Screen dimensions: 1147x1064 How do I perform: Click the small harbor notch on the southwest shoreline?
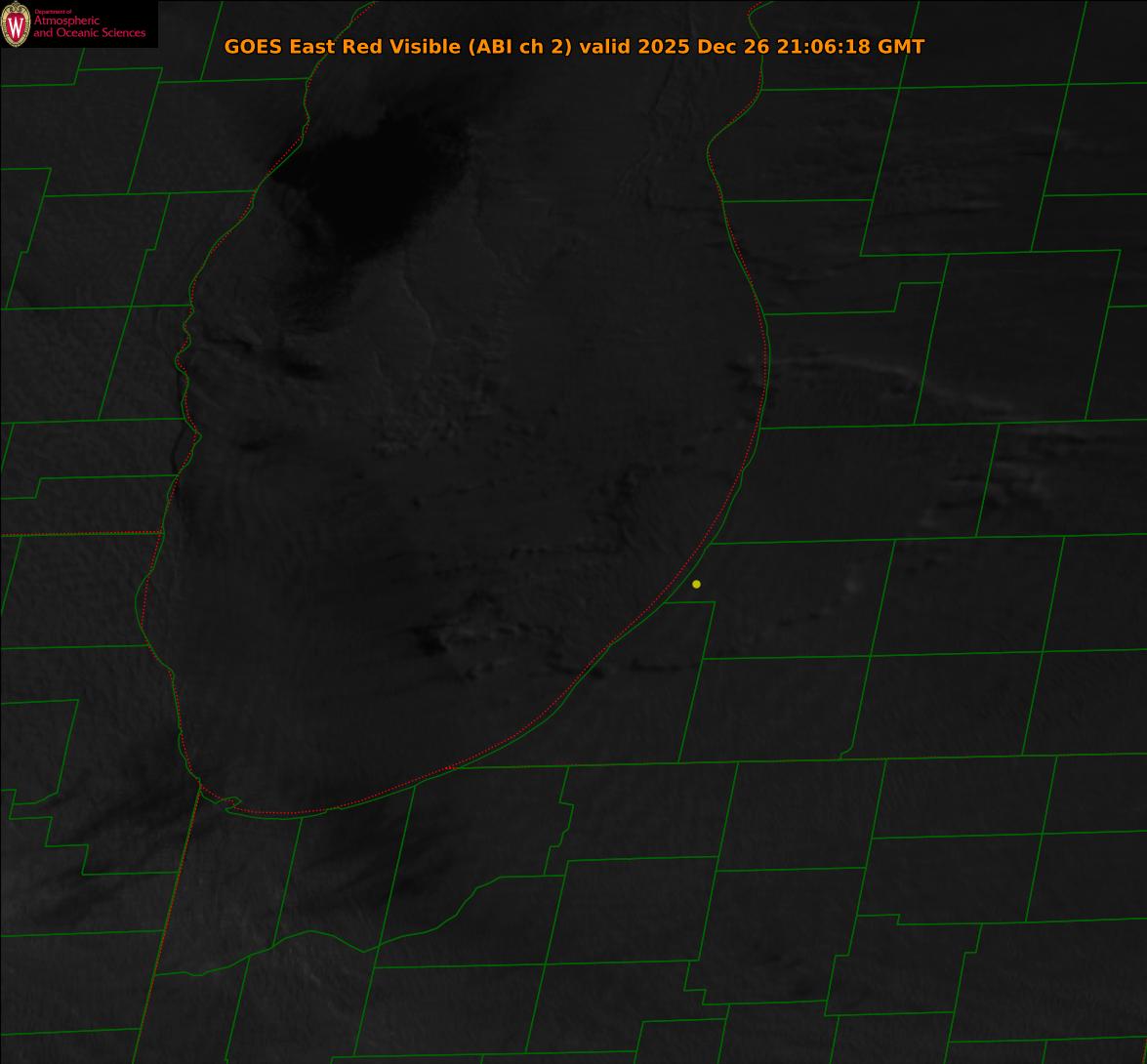click(230, 802)
